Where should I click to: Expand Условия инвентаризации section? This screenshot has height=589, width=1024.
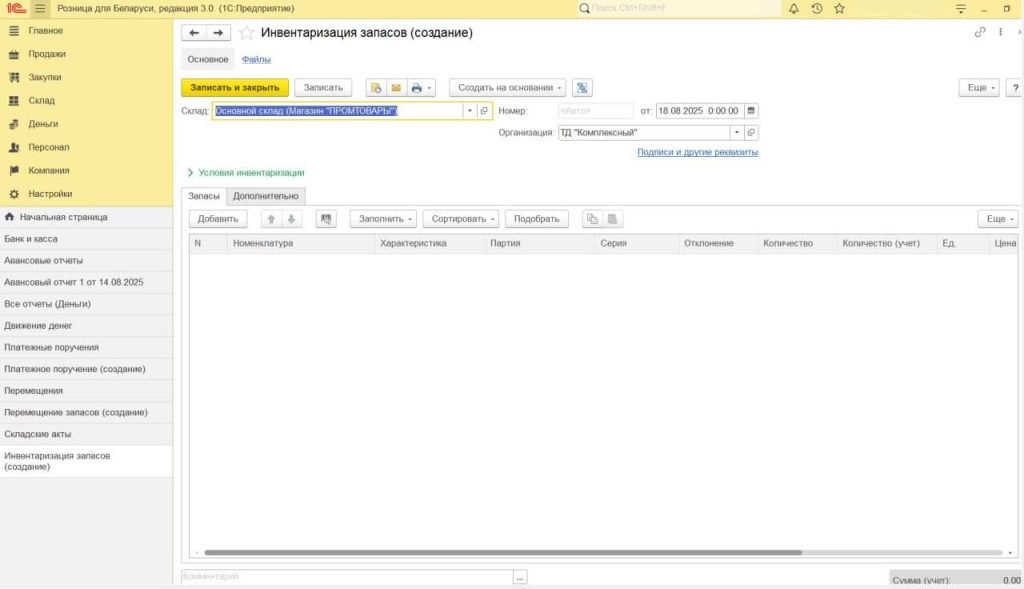pos(246,173)
